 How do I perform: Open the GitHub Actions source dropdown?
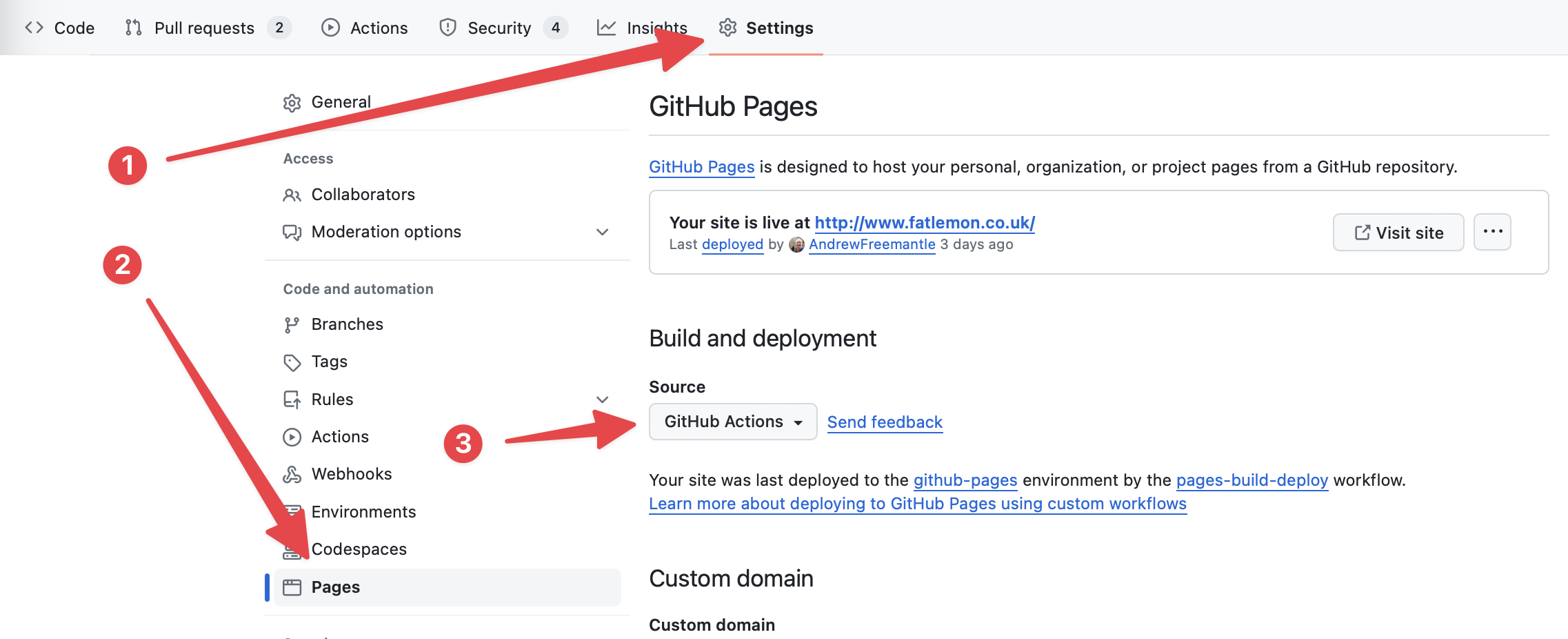[x=733, y=422]
